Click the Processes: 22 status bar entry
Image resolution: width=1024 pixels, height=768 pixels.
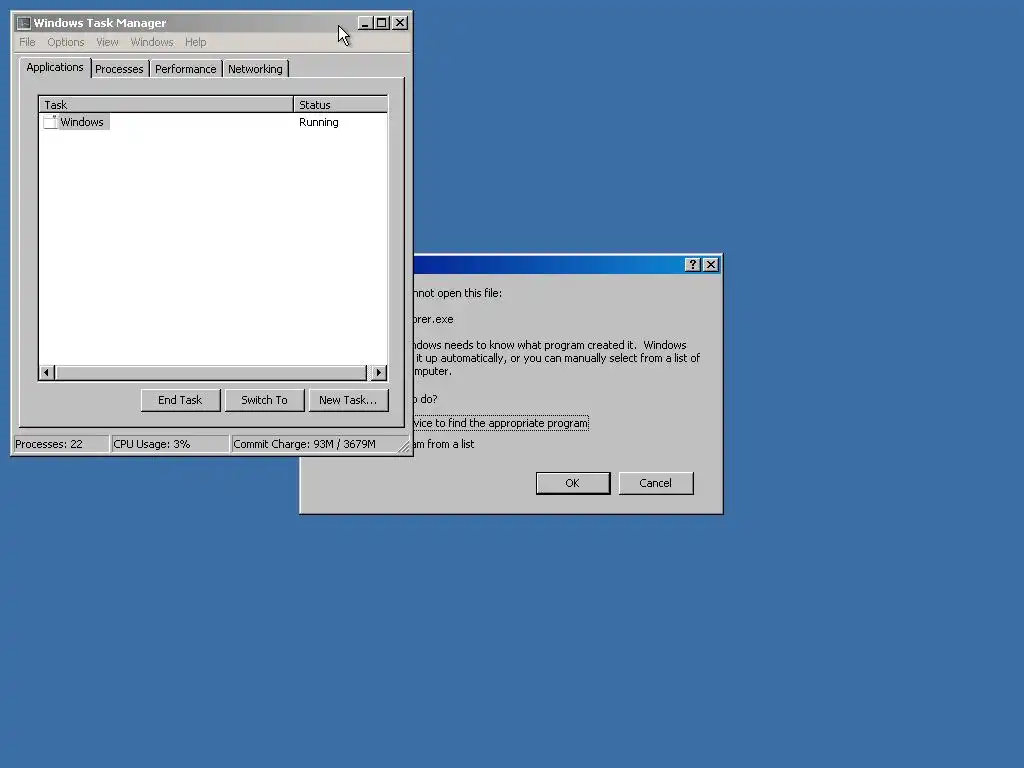click(x=61, y=444)
